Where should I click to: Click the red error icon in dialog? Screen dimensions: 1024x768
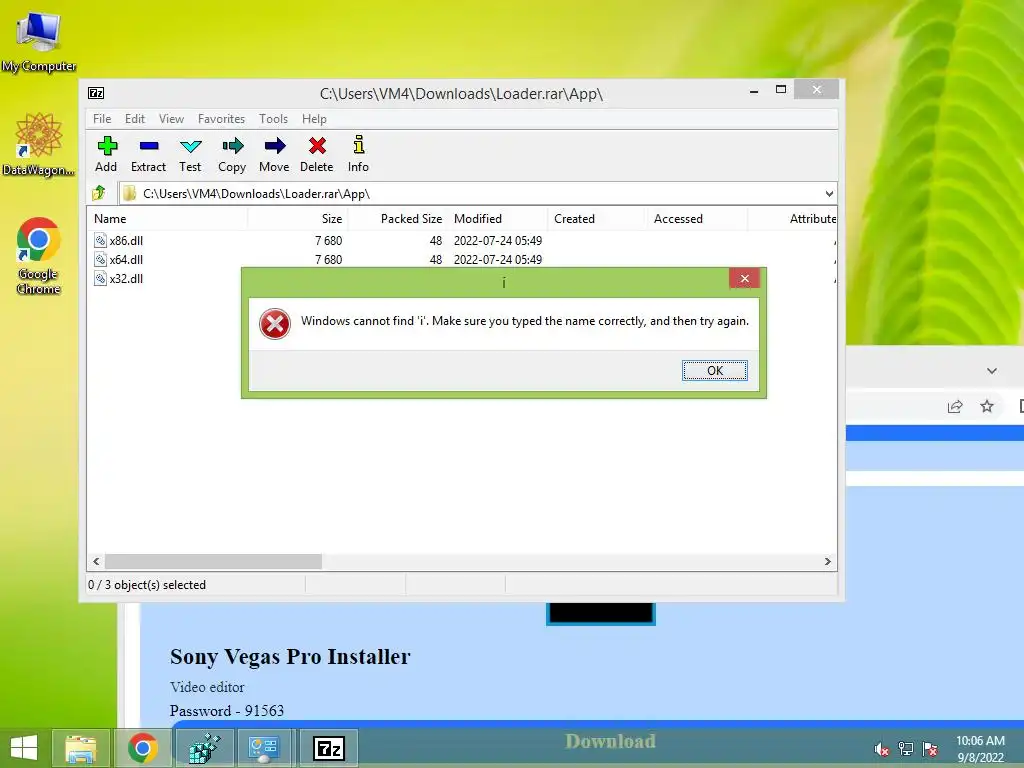[275, 324]
